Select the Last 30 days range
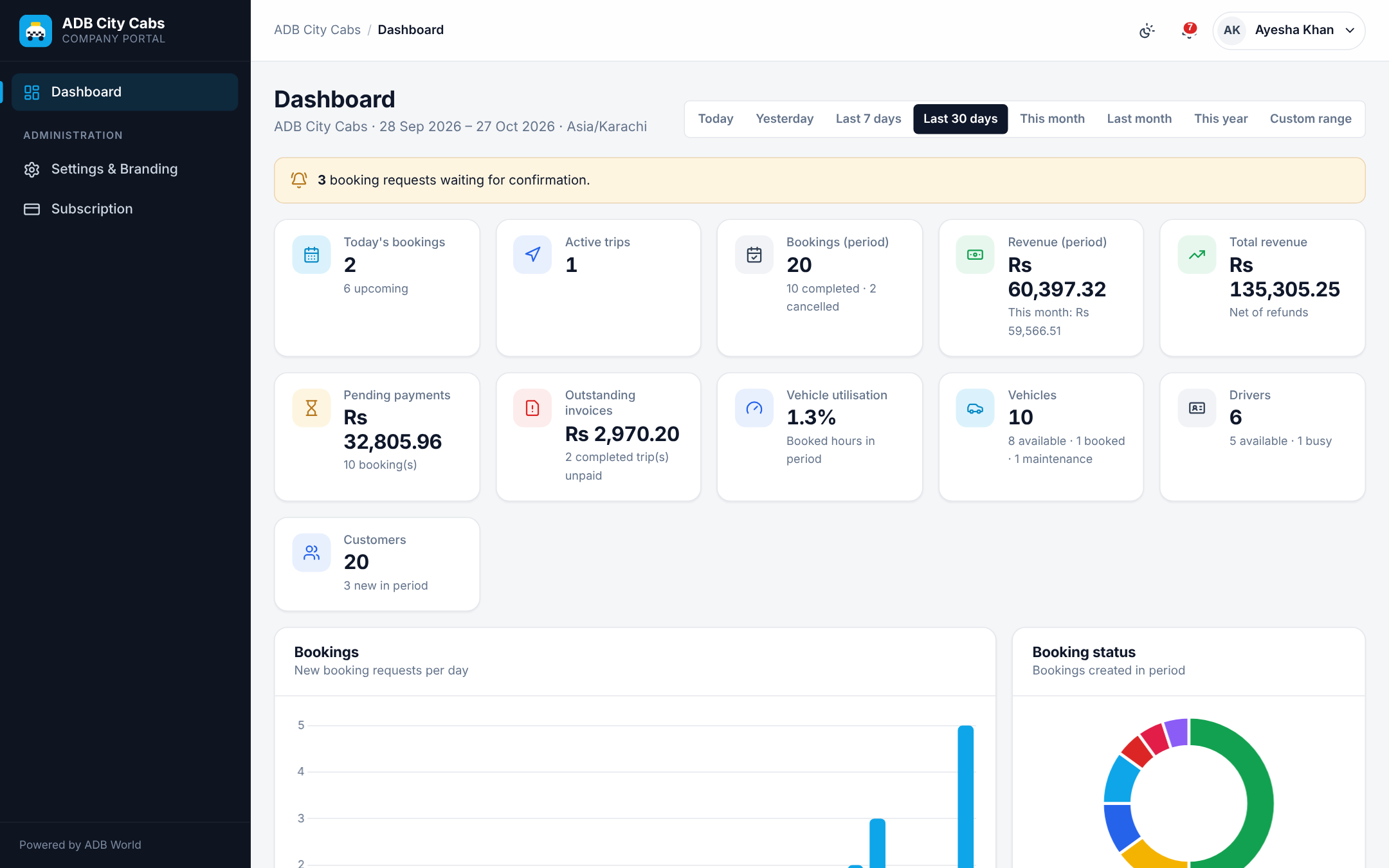This screenshot has width=1389, height=868. click(x=961, y=119)
